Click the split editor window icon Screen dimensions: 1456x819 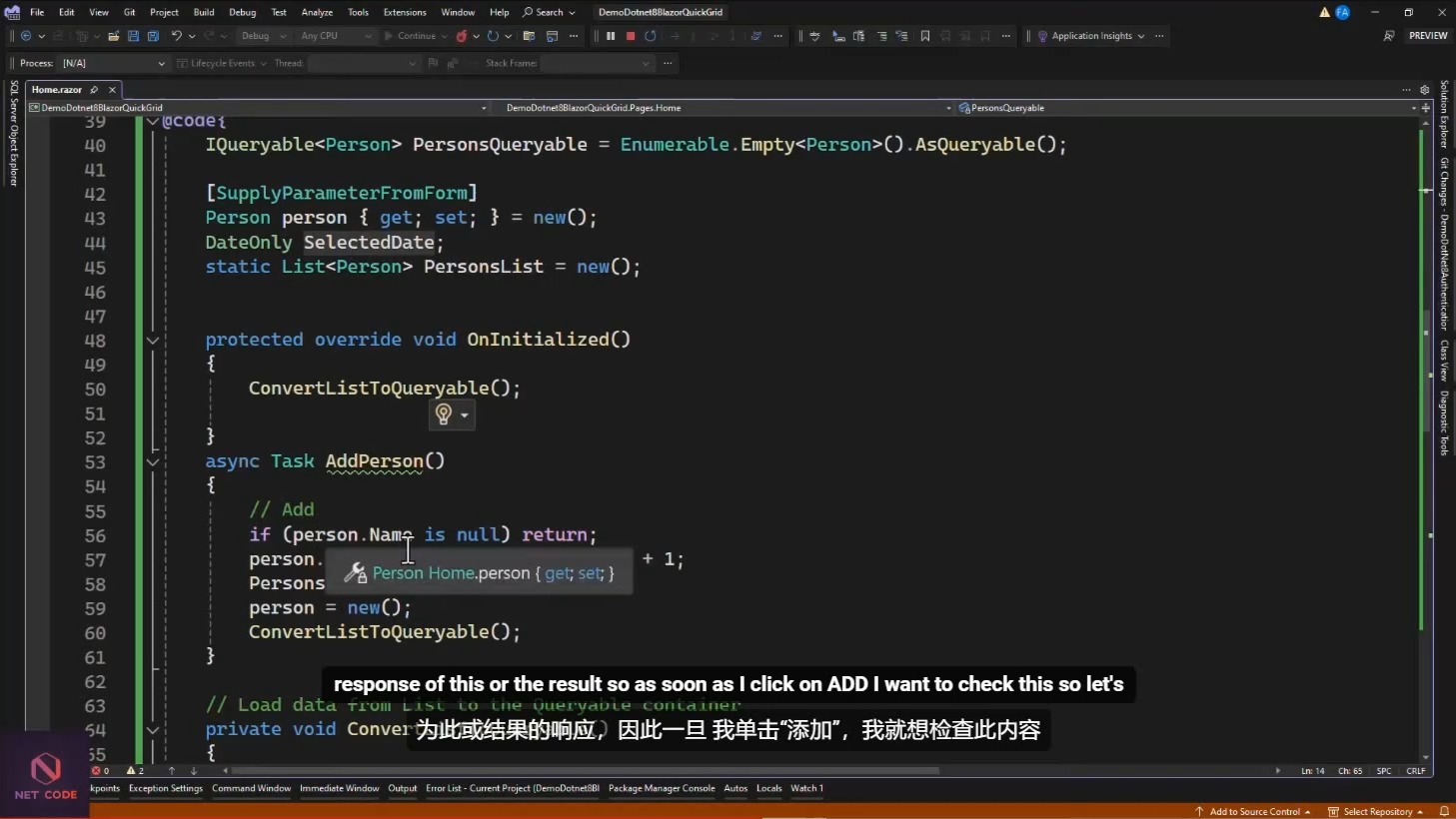pyautogui.click(x=1426, y=108)
